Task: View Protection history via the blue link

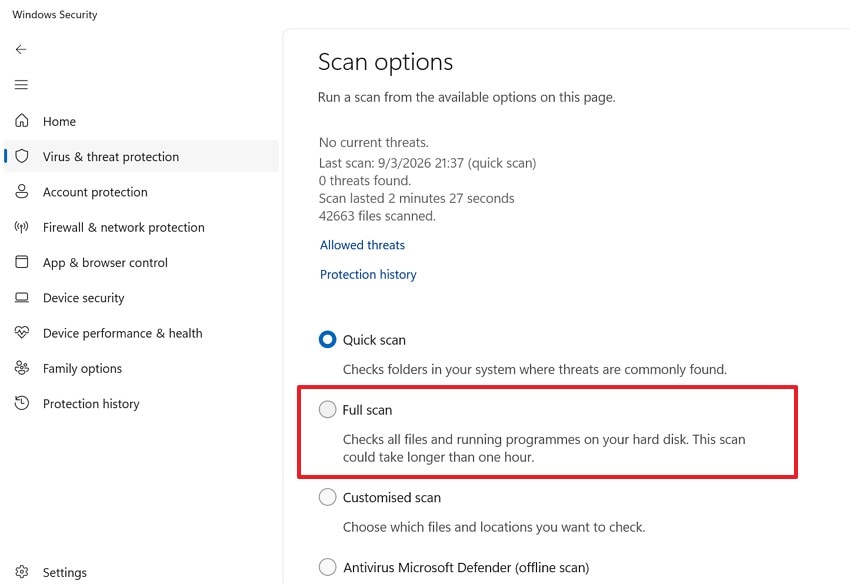Action: click(x=368, y=274)
